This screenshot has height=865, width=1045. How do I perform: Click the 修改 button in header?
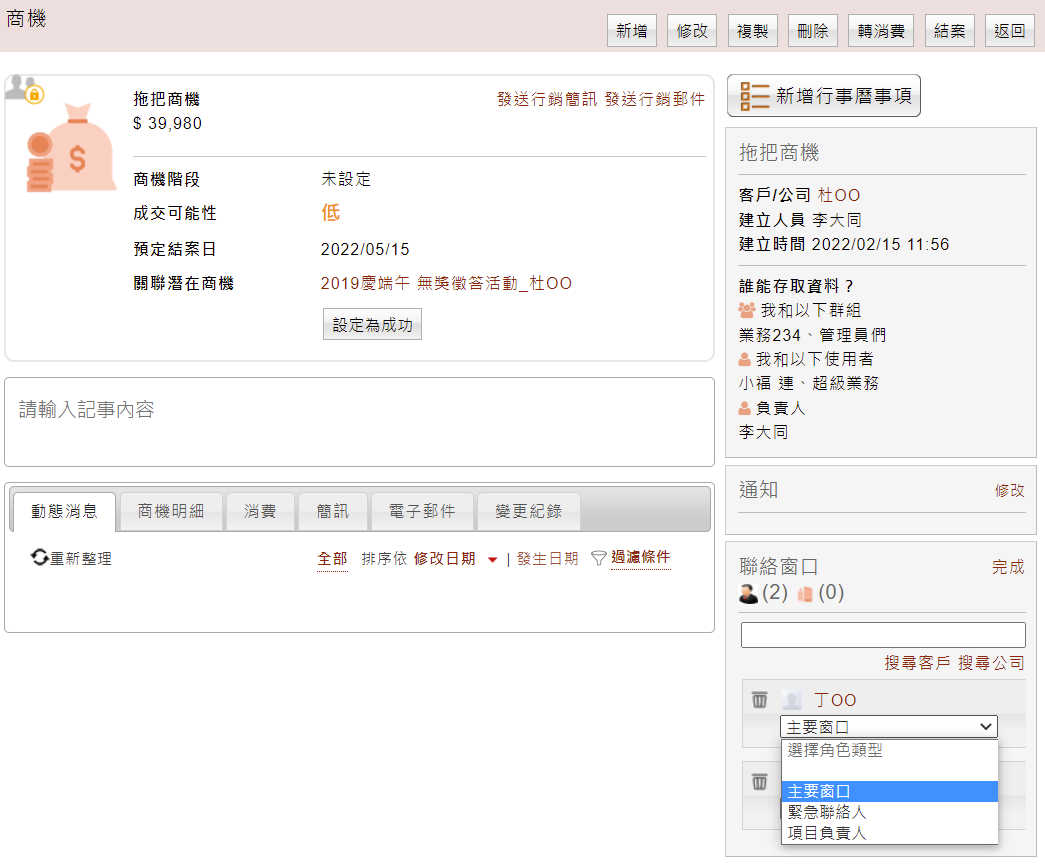coord(692,31)
